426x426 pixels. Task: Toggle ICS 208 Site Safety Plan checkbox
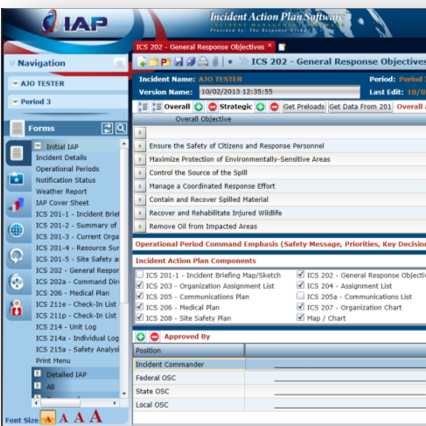pos(140,317)
